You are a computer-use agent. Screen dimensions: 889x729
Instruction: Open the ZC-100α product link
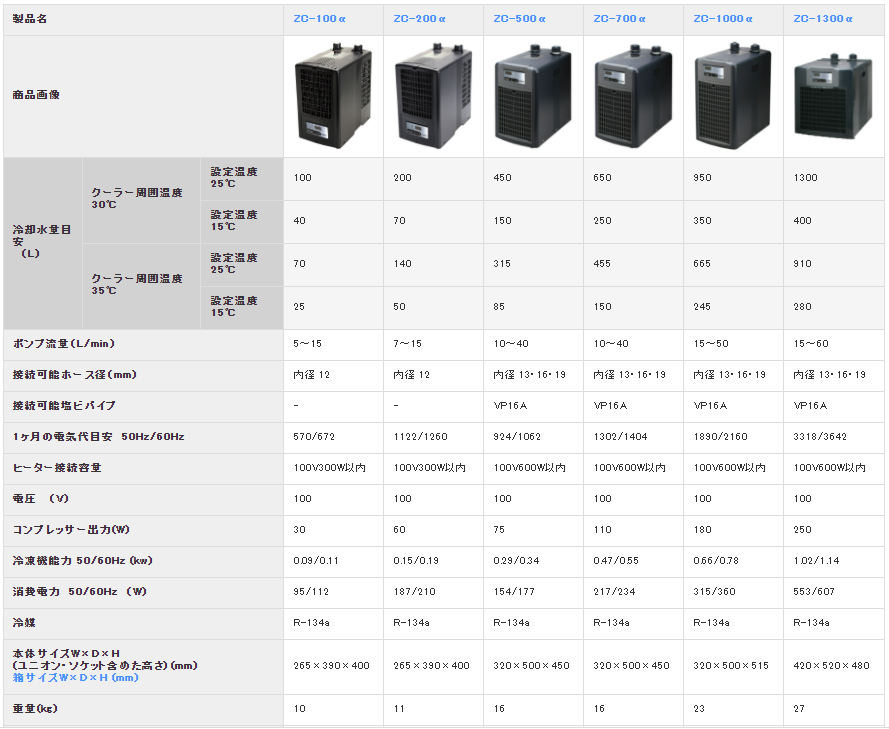(322, 19)
